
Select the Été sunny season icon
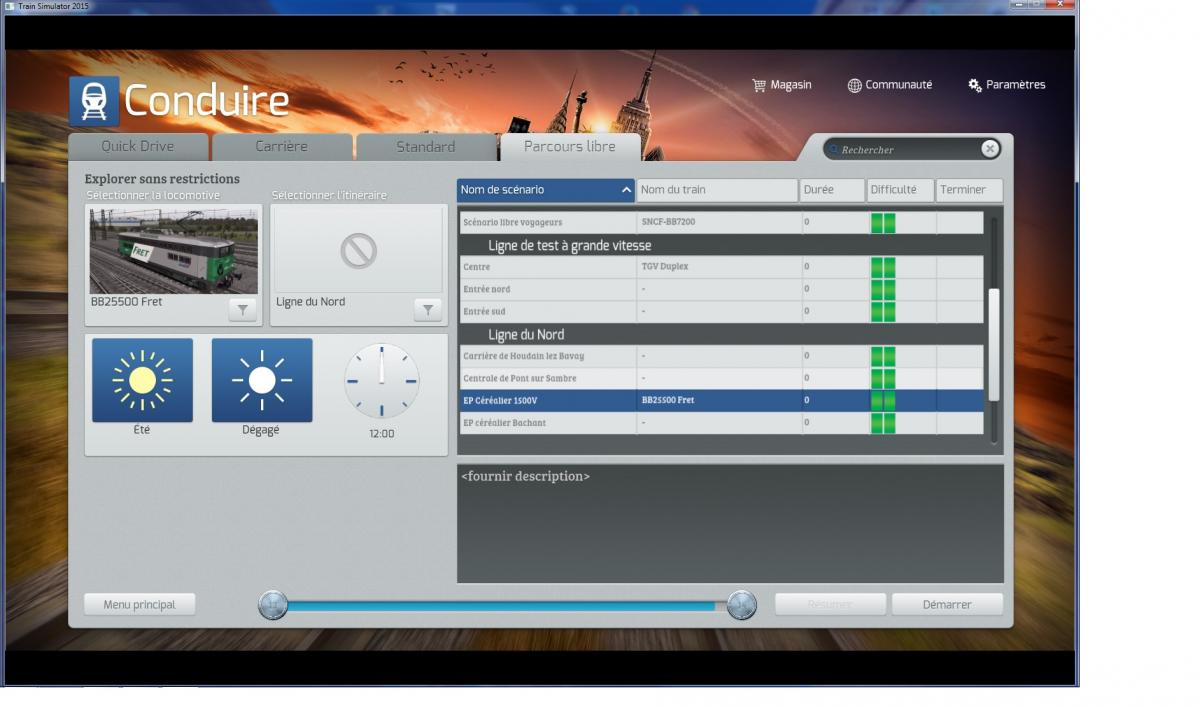(x=142, y=380)
